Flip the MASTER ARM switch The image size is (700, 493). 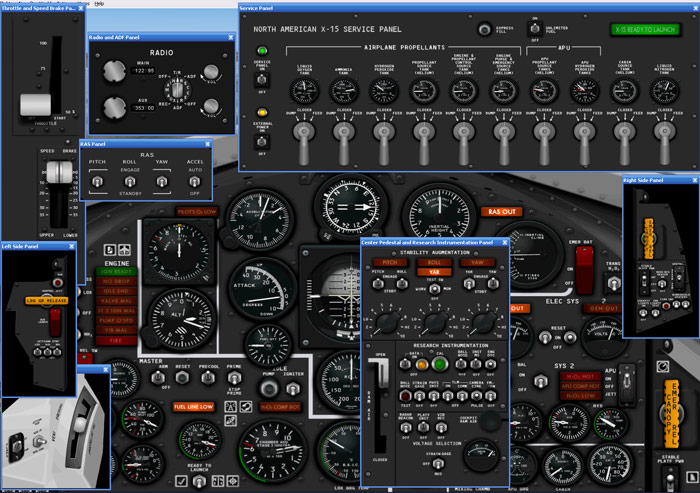coord(158,378)
